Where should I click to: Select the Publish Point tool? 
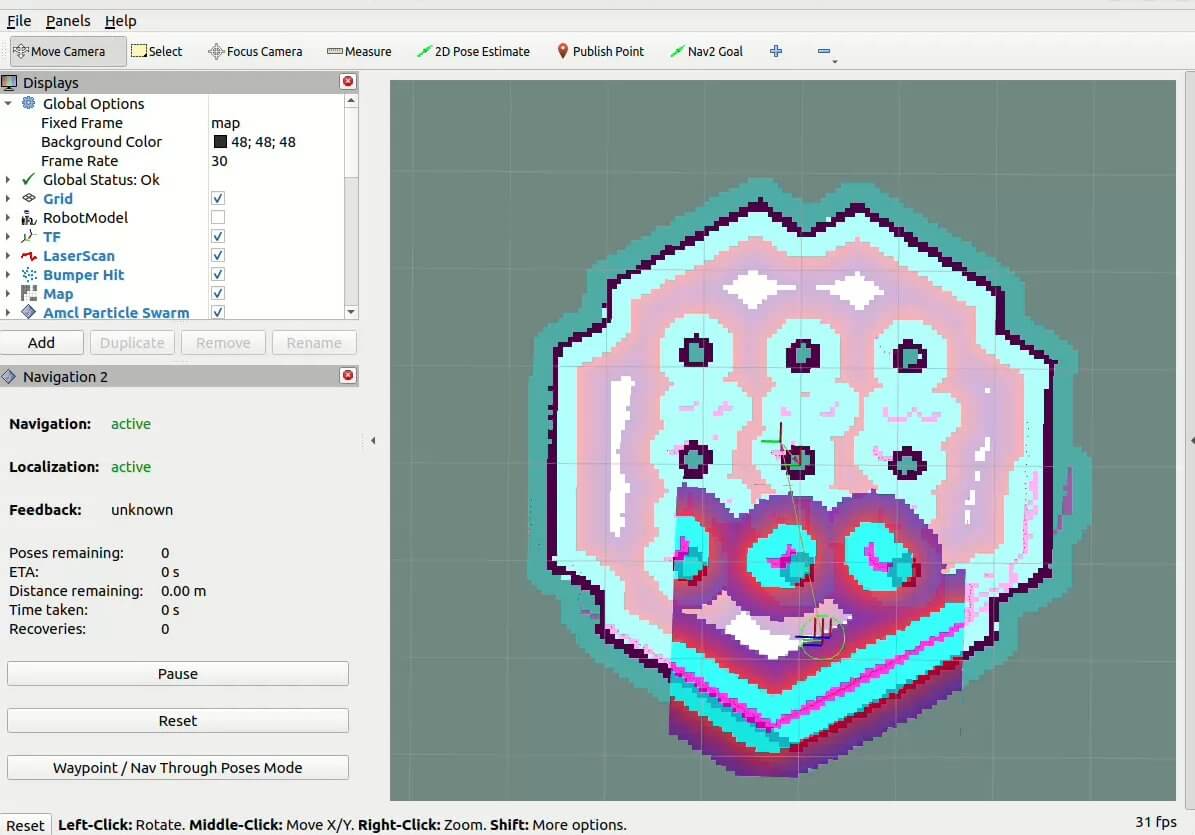(600, 51)
